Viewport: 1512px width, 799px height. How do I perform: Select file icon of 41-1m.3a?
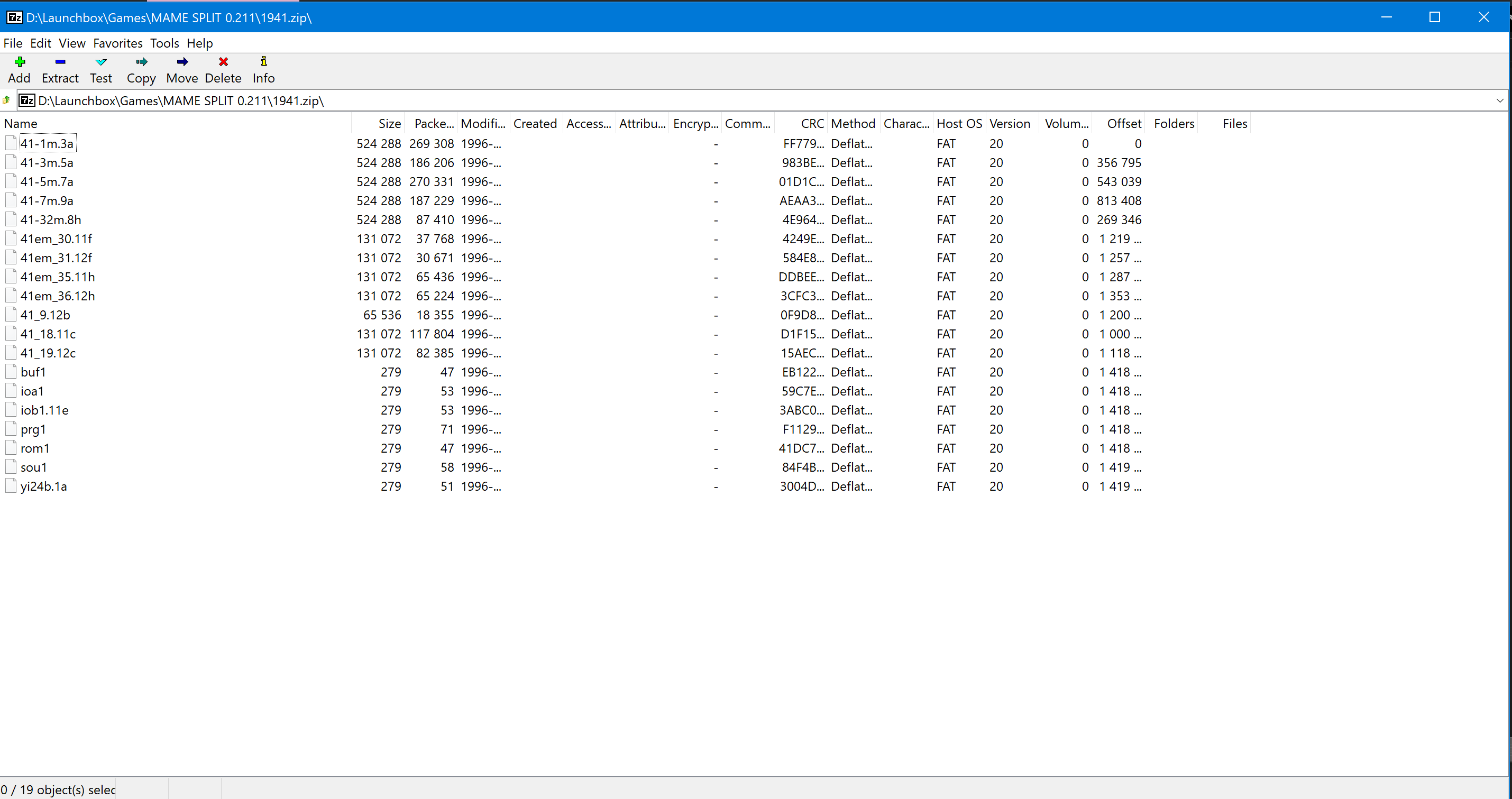(x=11, y=143)
